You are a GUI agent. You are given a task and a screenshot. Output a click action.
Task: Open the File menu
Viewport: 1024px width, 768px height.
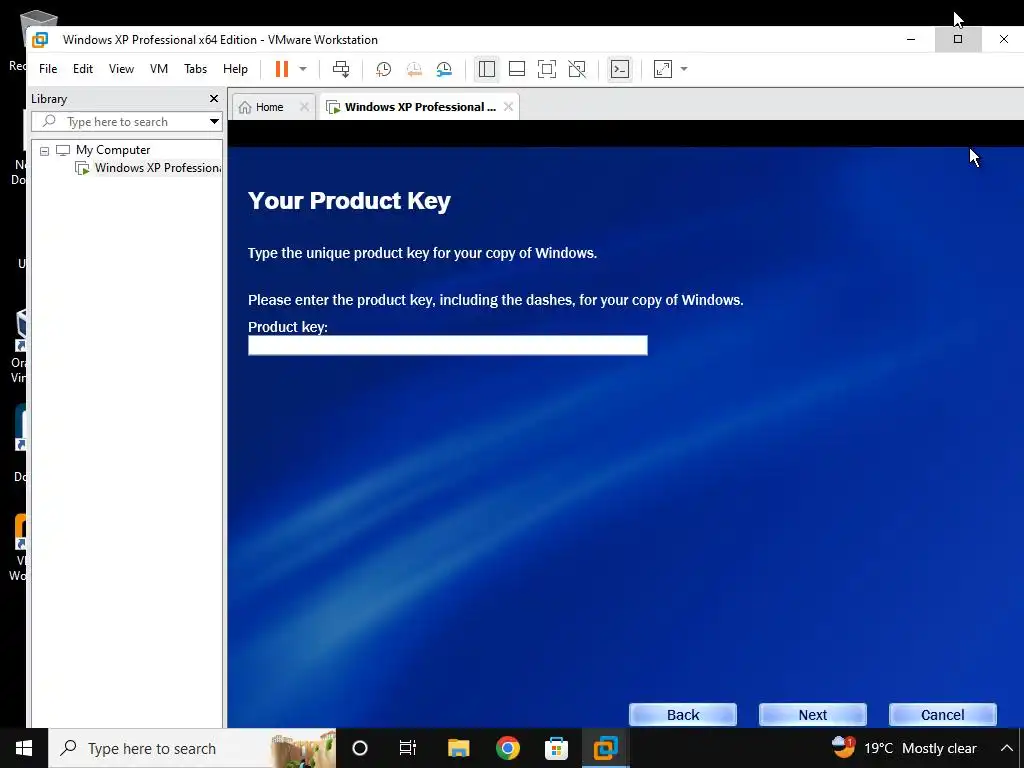[48, 69]
